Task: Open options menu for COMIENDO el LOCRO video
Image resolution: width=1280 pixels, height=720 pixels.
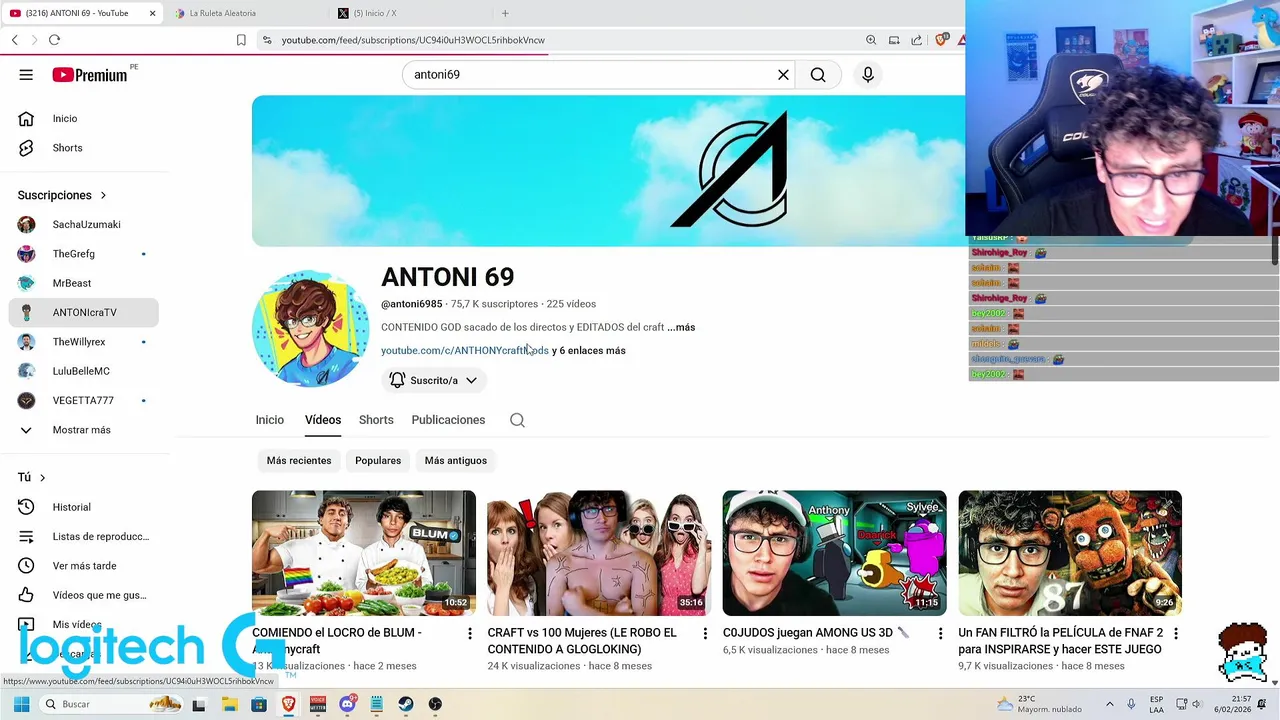Action: tap(470, 634)
